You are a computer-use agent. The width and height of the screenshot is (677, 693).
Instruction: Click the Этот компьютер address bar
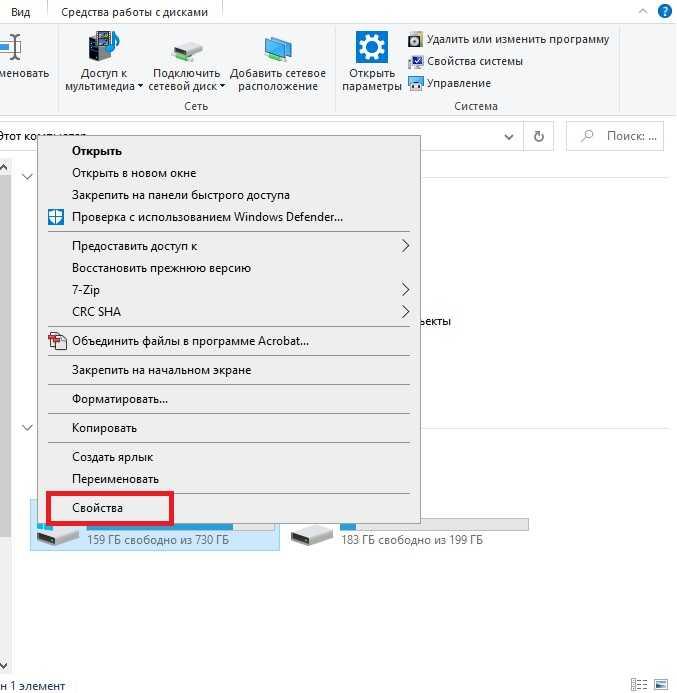click(261, 136)
